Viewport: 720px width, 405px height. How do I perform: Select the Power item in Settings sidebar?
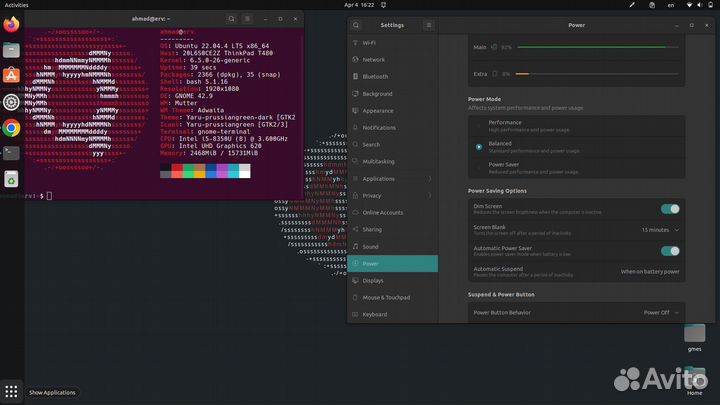click(393, 264)
